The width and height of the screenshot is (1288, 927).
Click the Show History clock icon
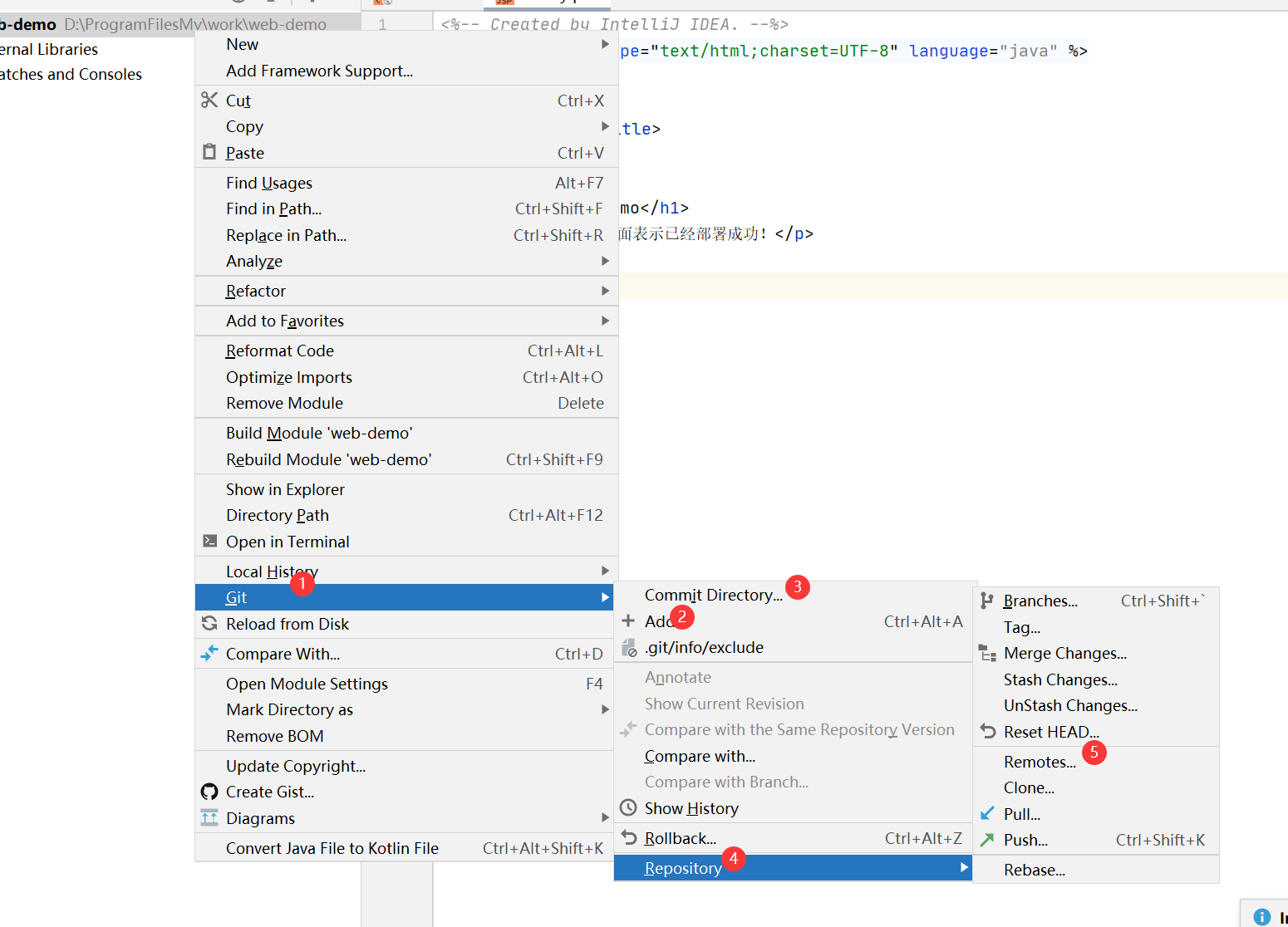(x=628, y=807)
